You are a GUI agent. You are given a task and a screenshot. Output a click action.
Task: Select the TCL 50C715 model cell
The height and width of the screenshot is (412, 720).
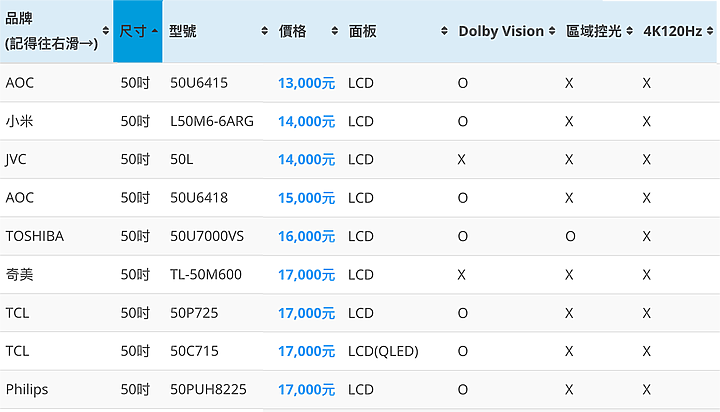[x=194, y=351]
